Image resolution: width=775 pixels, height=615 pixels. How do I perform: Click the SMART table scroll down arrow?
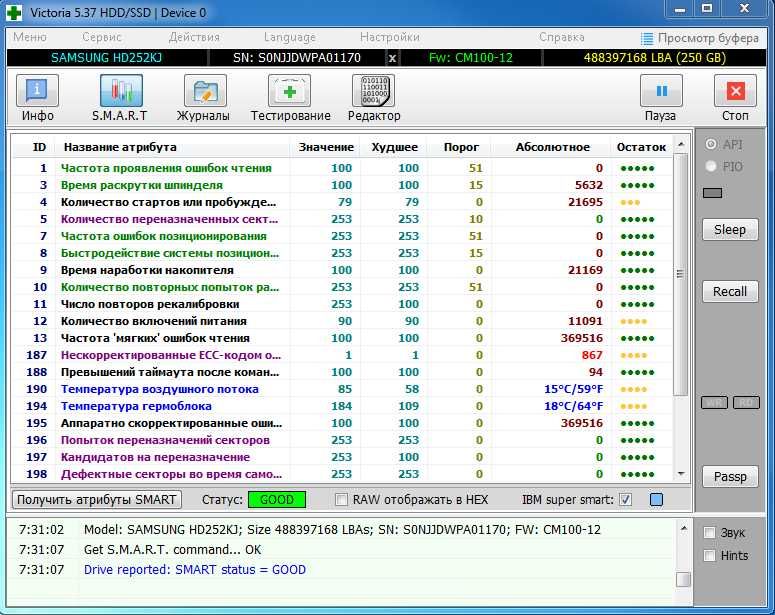[x=681, y=474]
